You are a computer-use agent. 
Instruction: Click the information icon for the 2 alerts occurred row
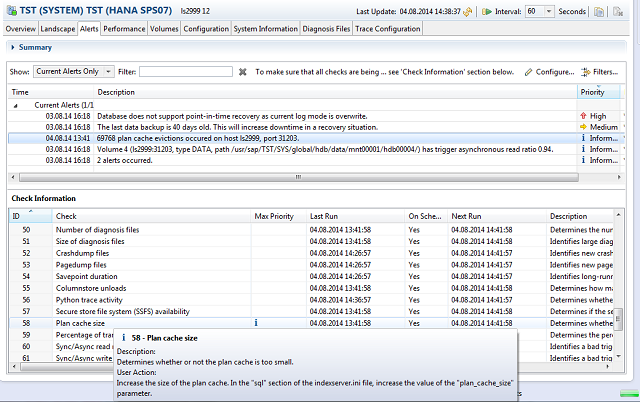click(583, 160)
